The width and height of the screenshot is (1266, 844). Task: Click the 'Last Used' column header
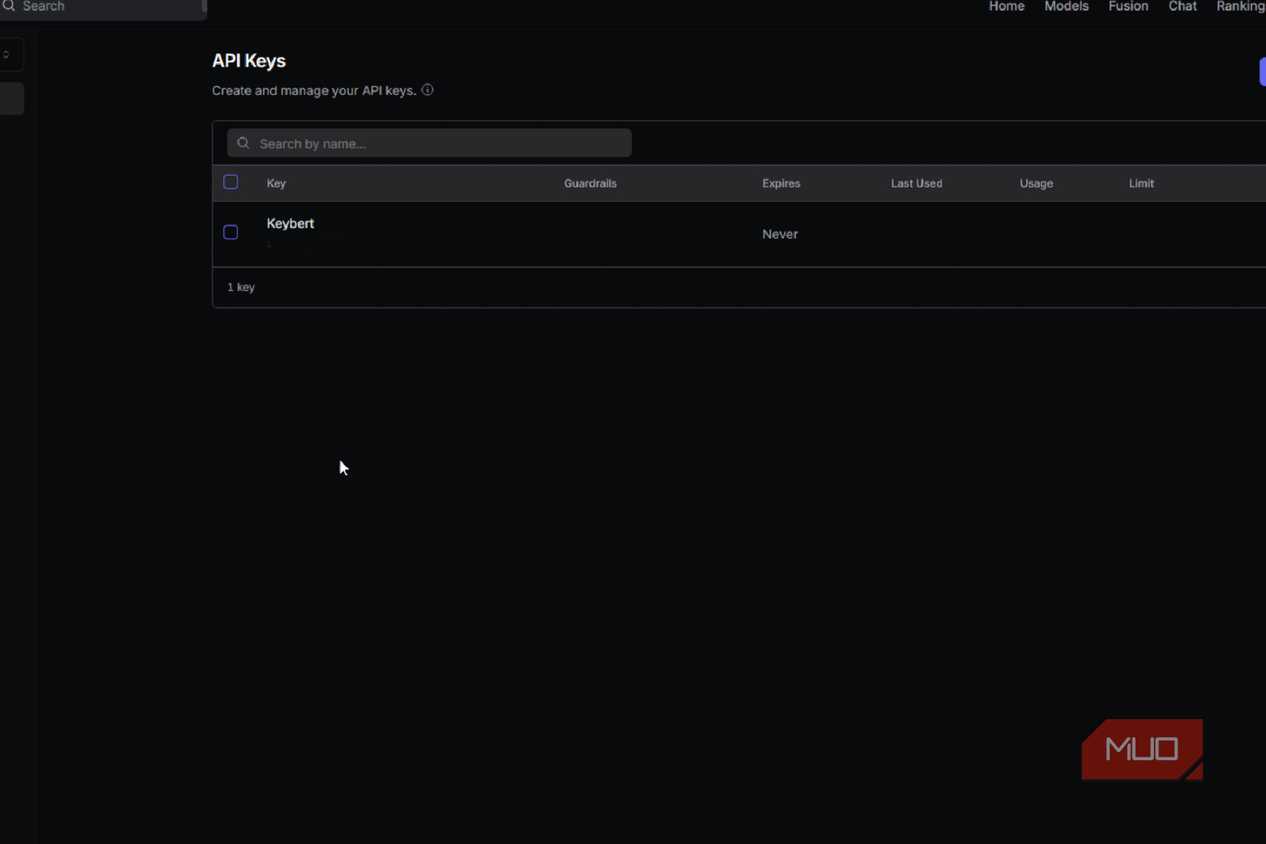click(916, 183)
